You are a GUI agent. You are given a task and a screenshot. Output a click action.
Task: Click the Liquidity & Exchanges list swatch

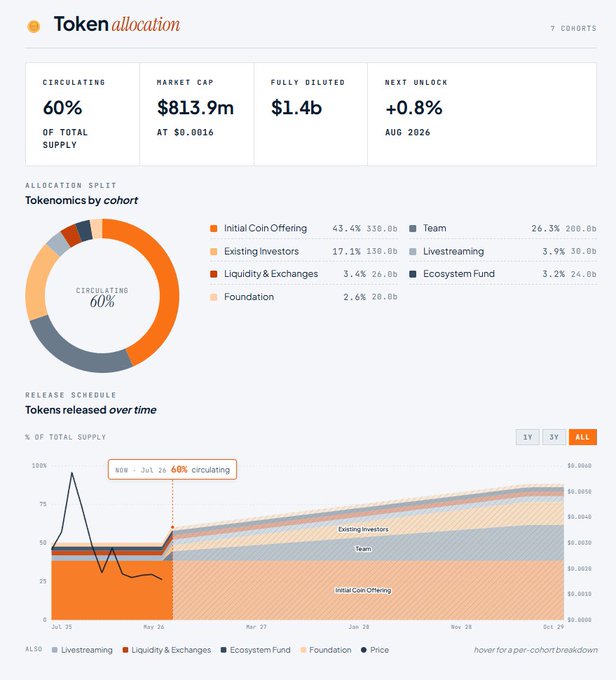(213, 274)
